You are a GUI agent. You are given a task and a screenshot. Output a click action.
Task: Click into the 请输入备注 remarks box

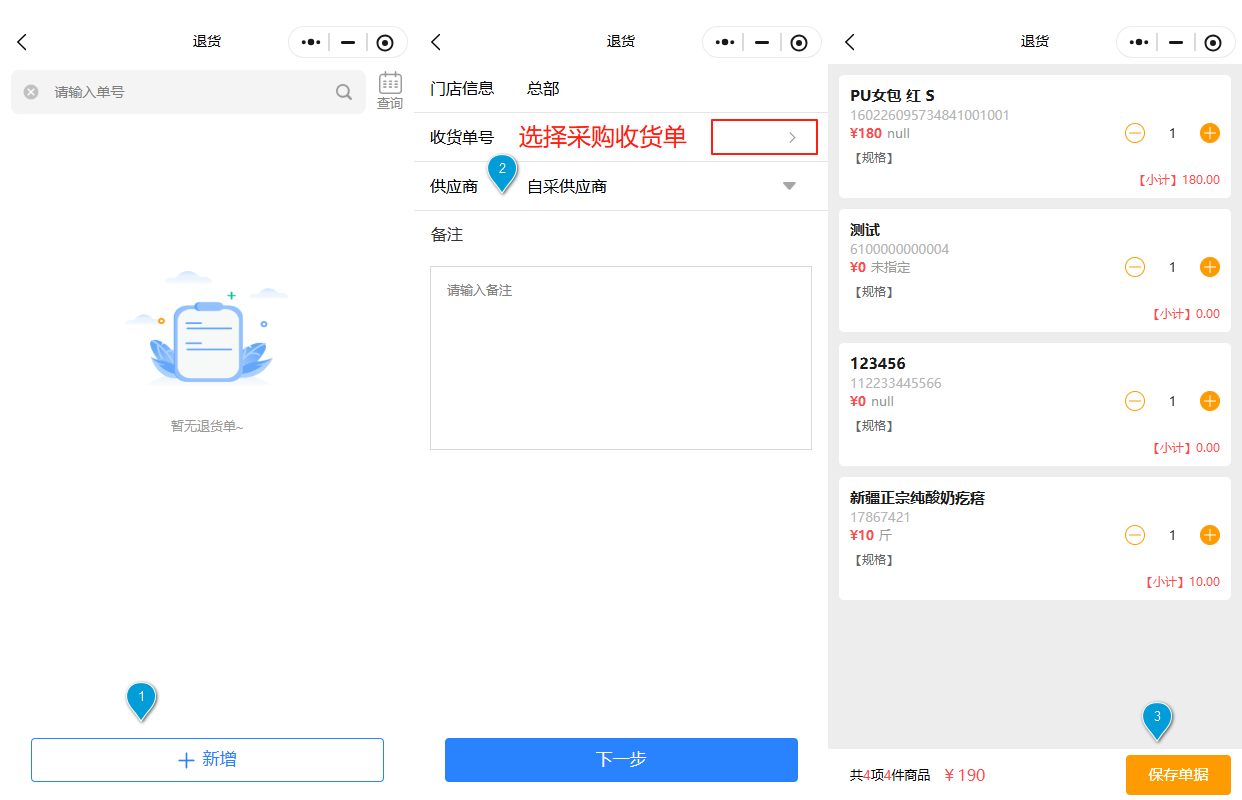(620, 357)
